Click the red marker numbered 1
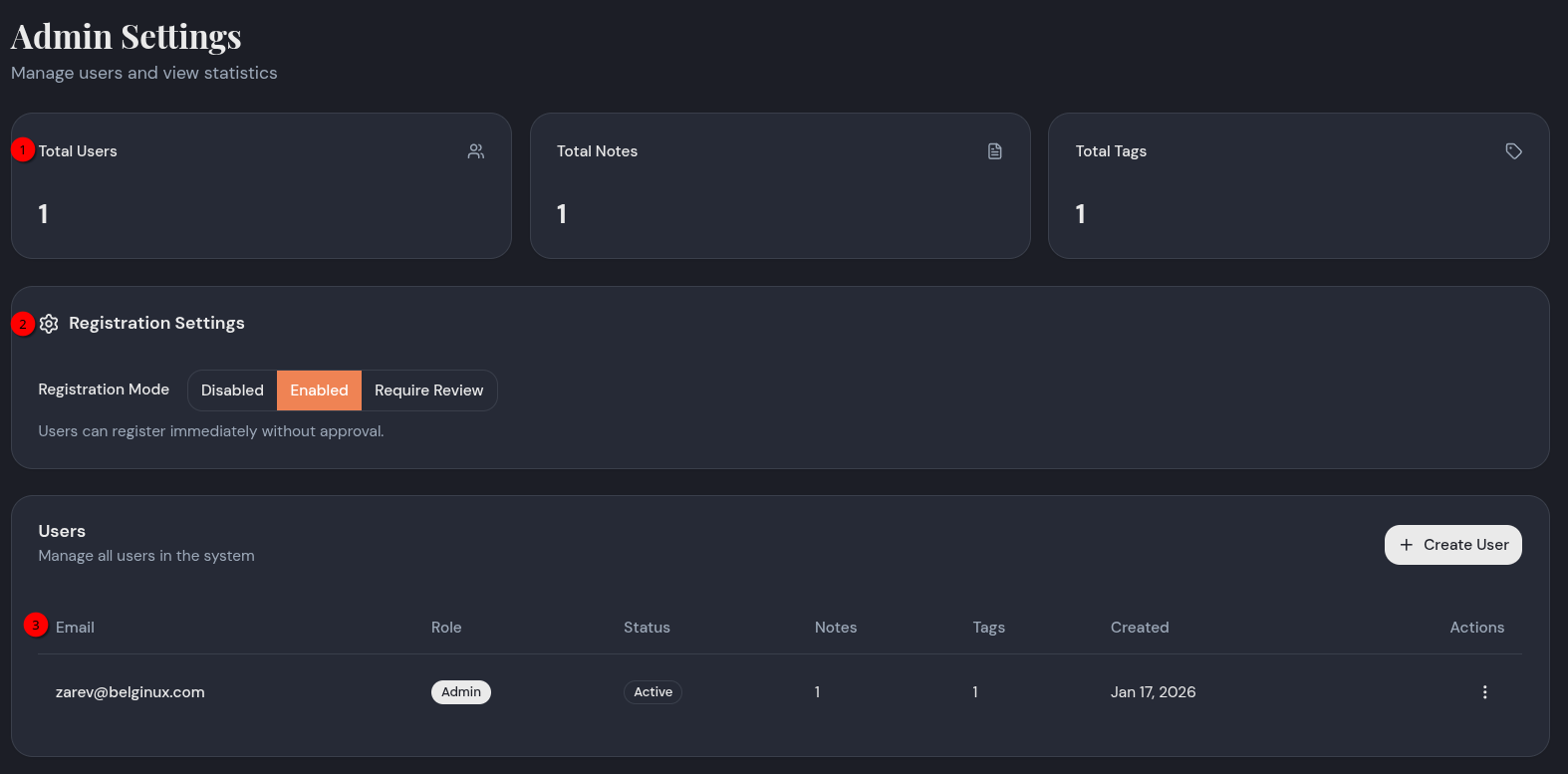Image resolution: width=1568 pixels, height=774 pixels. click(23, 149)
